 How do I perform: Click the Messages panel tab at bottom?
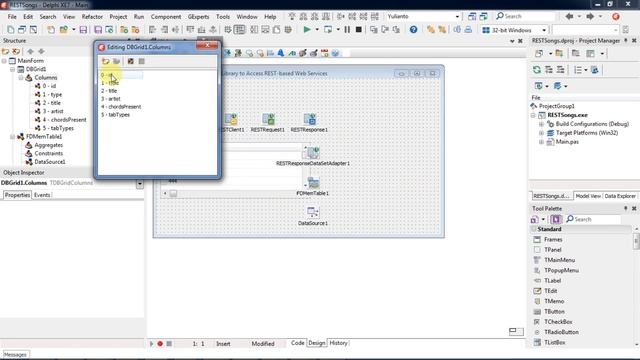15,355
